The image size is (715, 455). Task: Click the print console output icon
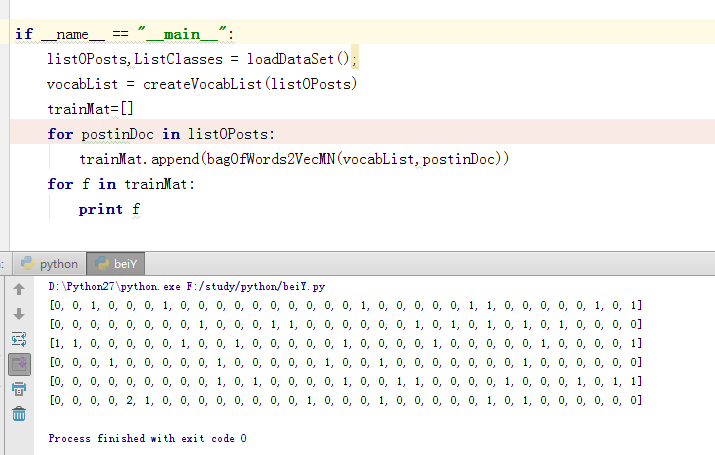pyautogui.click(x=19, y=389)
